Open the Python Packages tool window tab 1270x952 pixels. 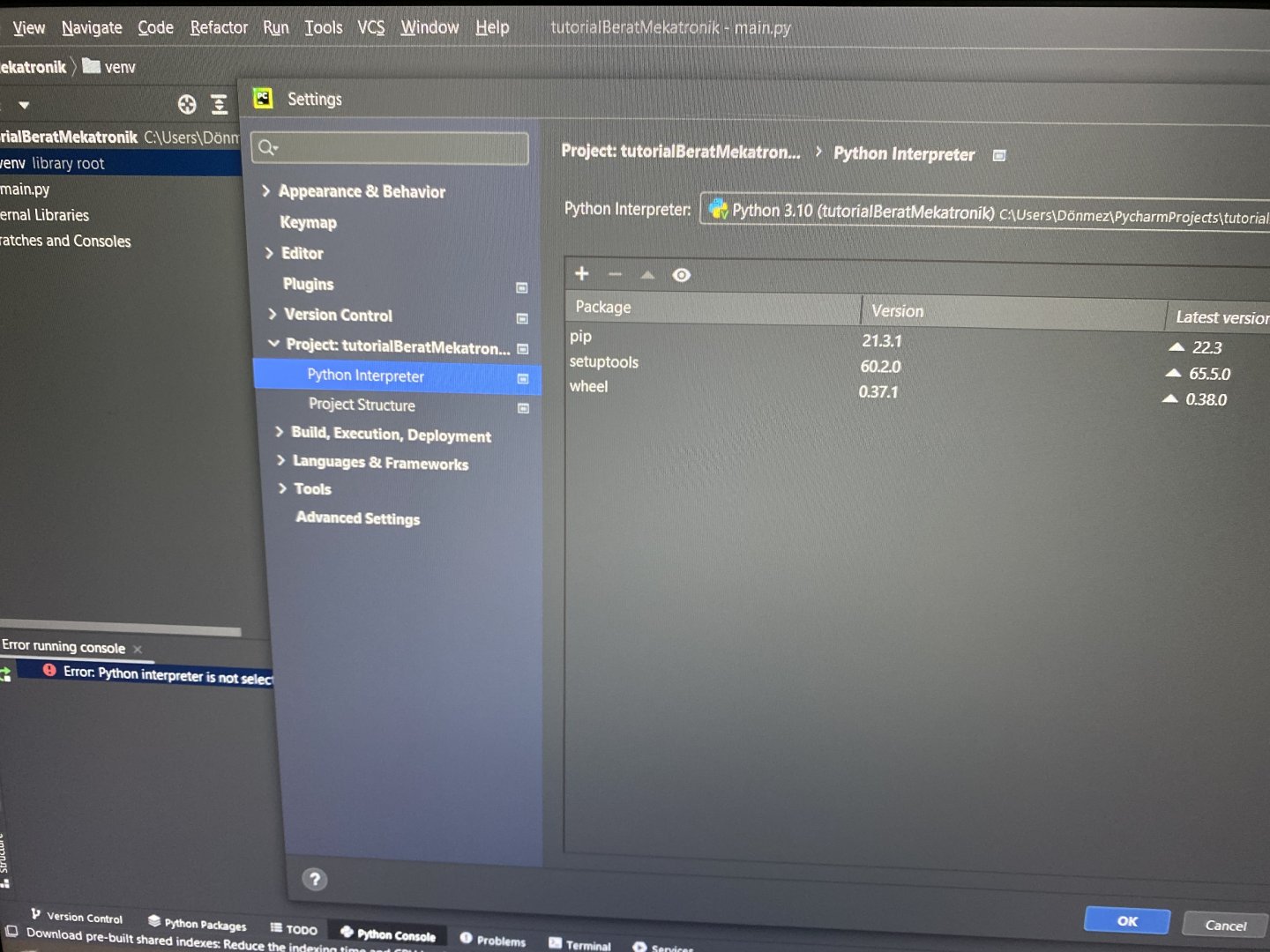coord(198,923)
